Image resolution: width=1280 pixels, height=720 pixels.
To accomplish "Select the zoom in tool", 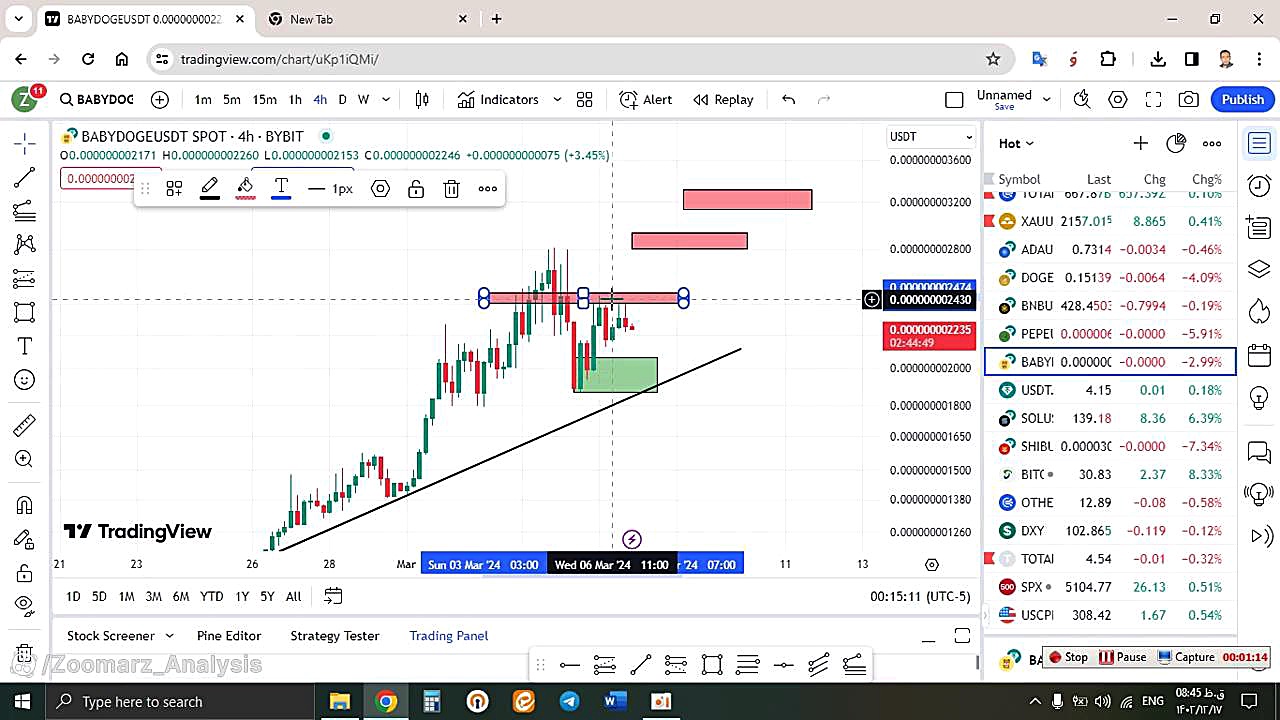I will 25,459.
